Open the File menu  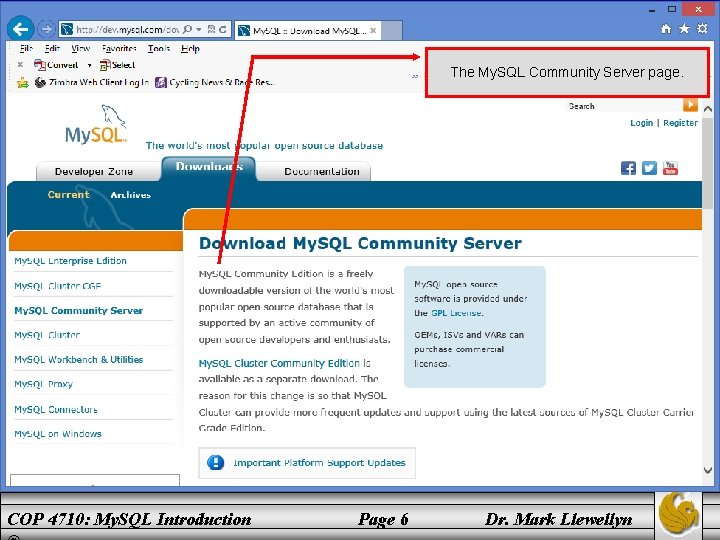[26, 48]
